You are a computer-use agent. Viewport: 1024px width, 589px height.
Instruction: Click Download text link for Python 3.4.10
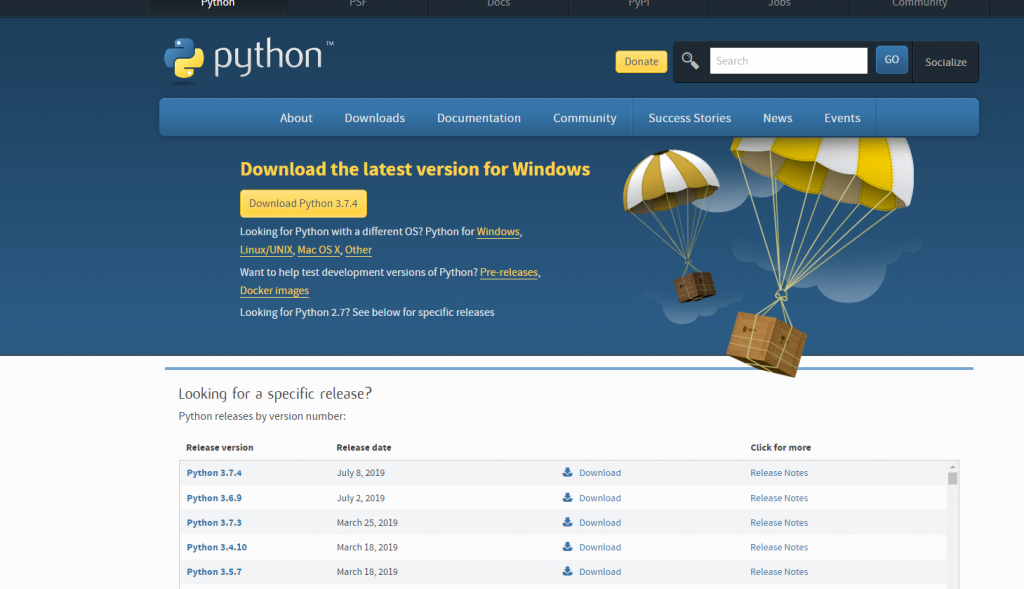tap(600, 547)
